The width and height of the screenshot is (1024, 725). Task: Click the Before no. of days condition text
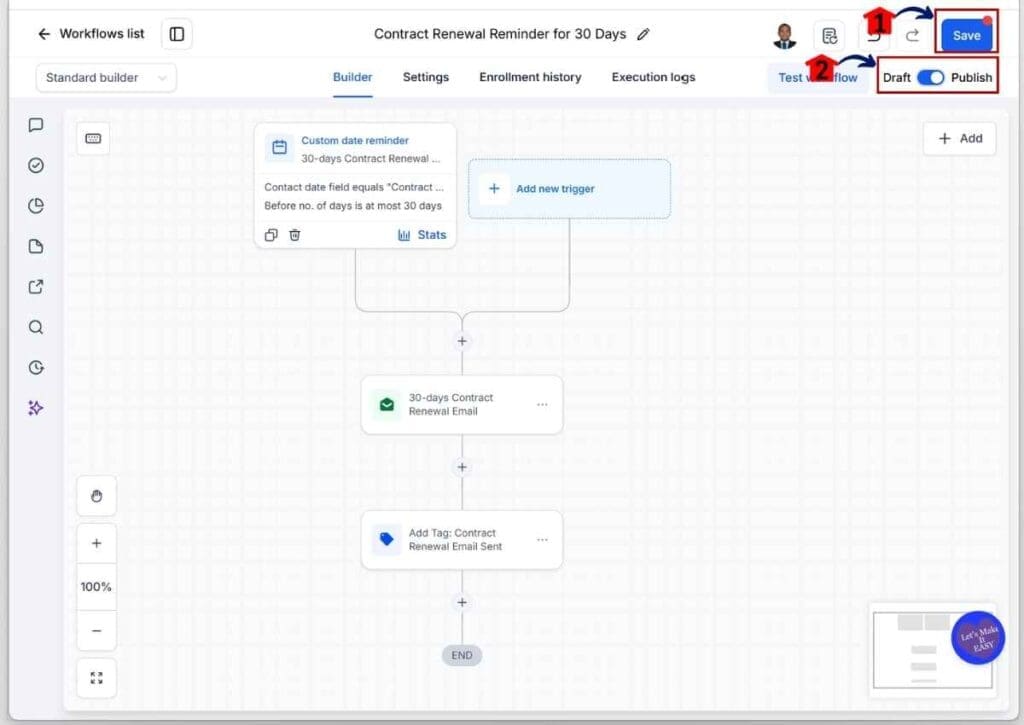pos(353,206)
